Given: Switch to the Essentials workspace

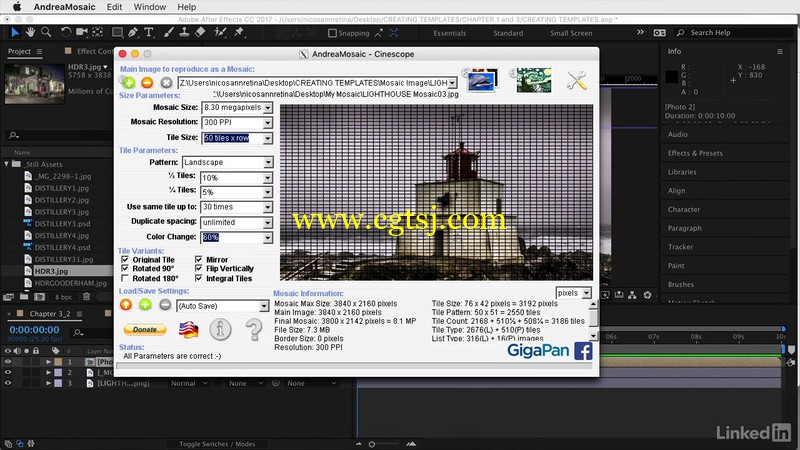Looking at the screenshot, I should point(449,33).
